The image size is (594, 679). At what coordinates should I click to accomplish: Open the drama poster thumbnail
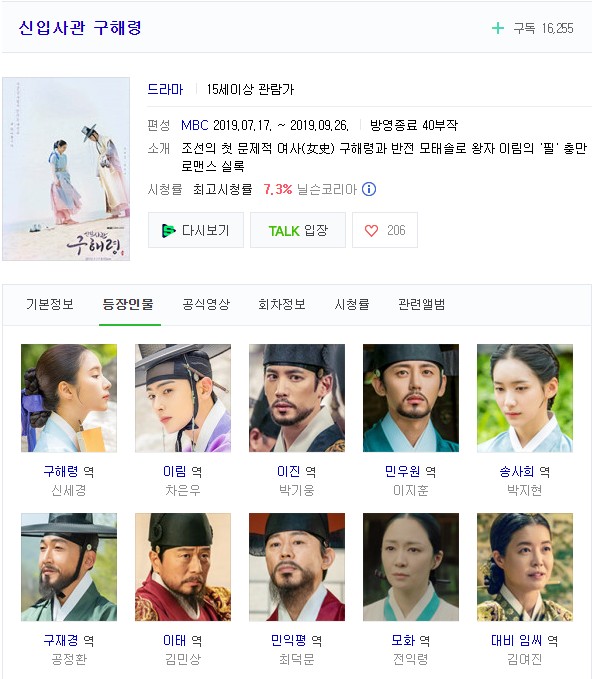tap(66, 169)
